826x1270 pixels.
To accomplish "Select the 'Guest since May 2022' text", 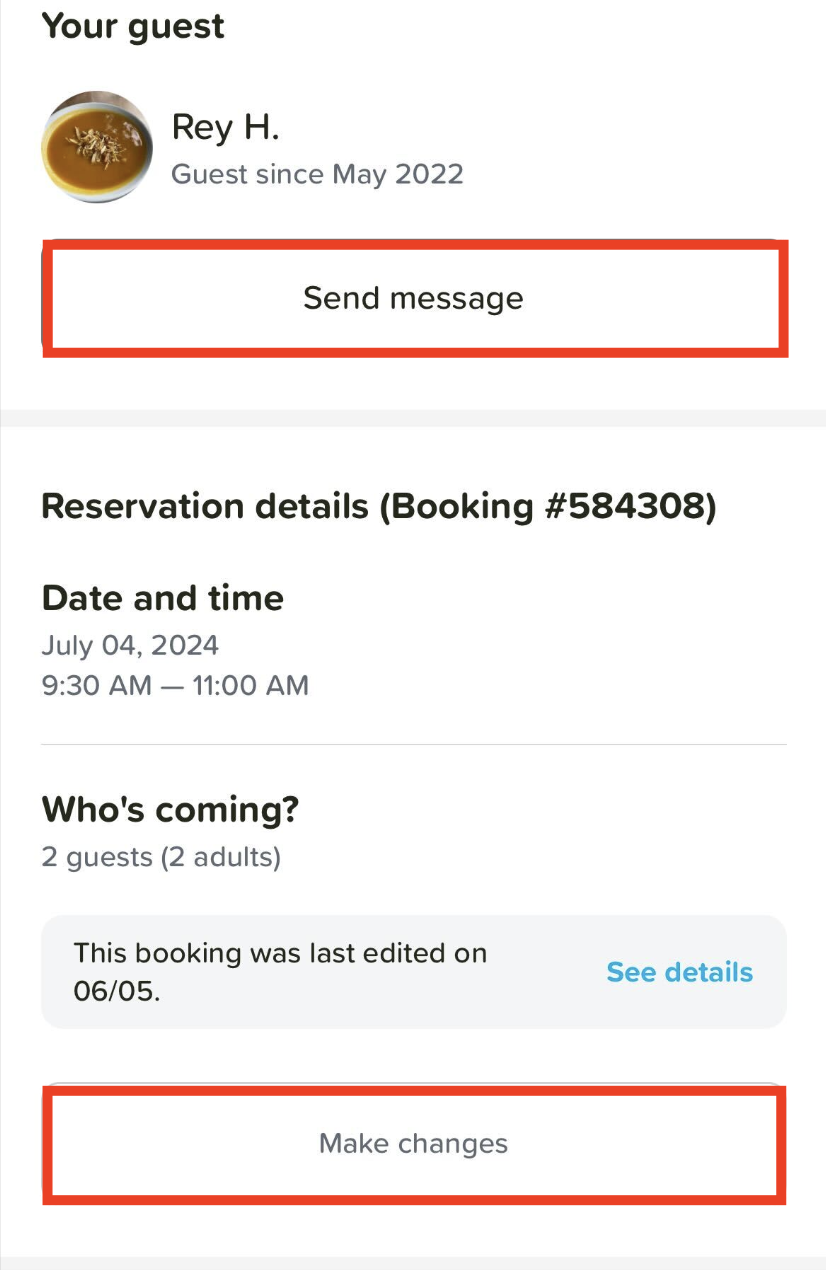I will tap(317, 174).
